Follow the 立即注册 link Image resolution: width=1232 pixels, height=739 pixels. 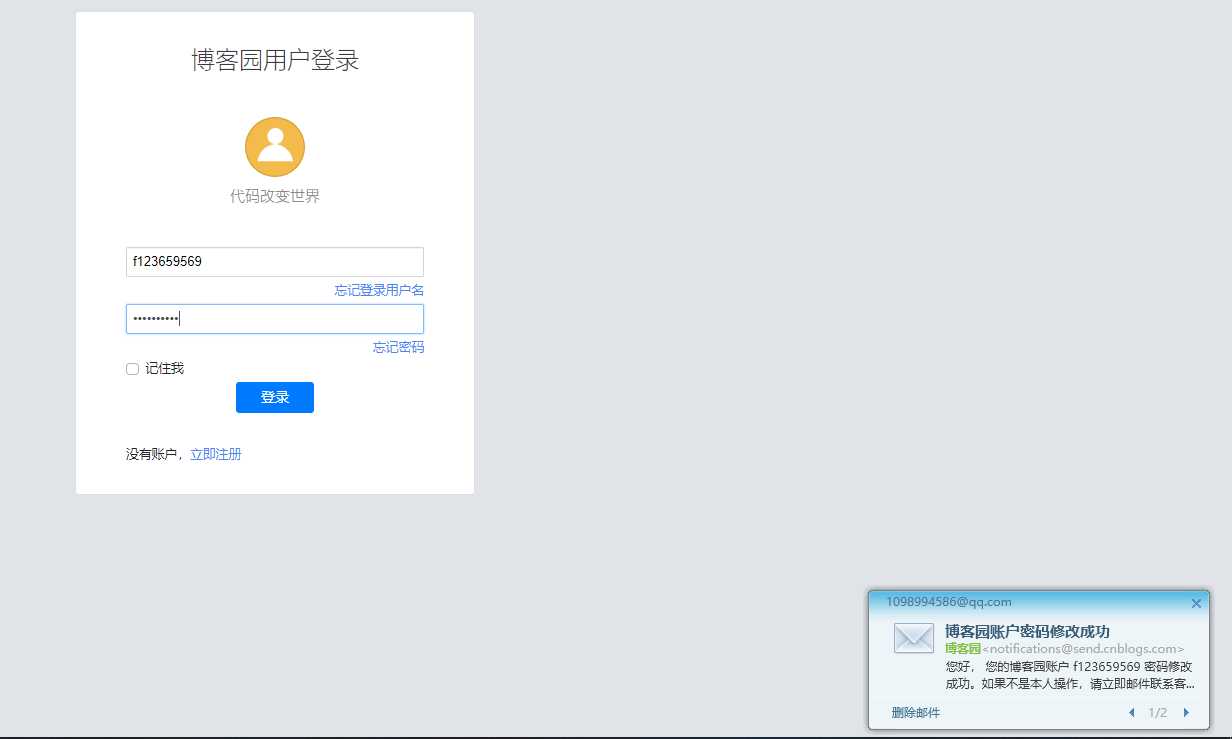216,454
